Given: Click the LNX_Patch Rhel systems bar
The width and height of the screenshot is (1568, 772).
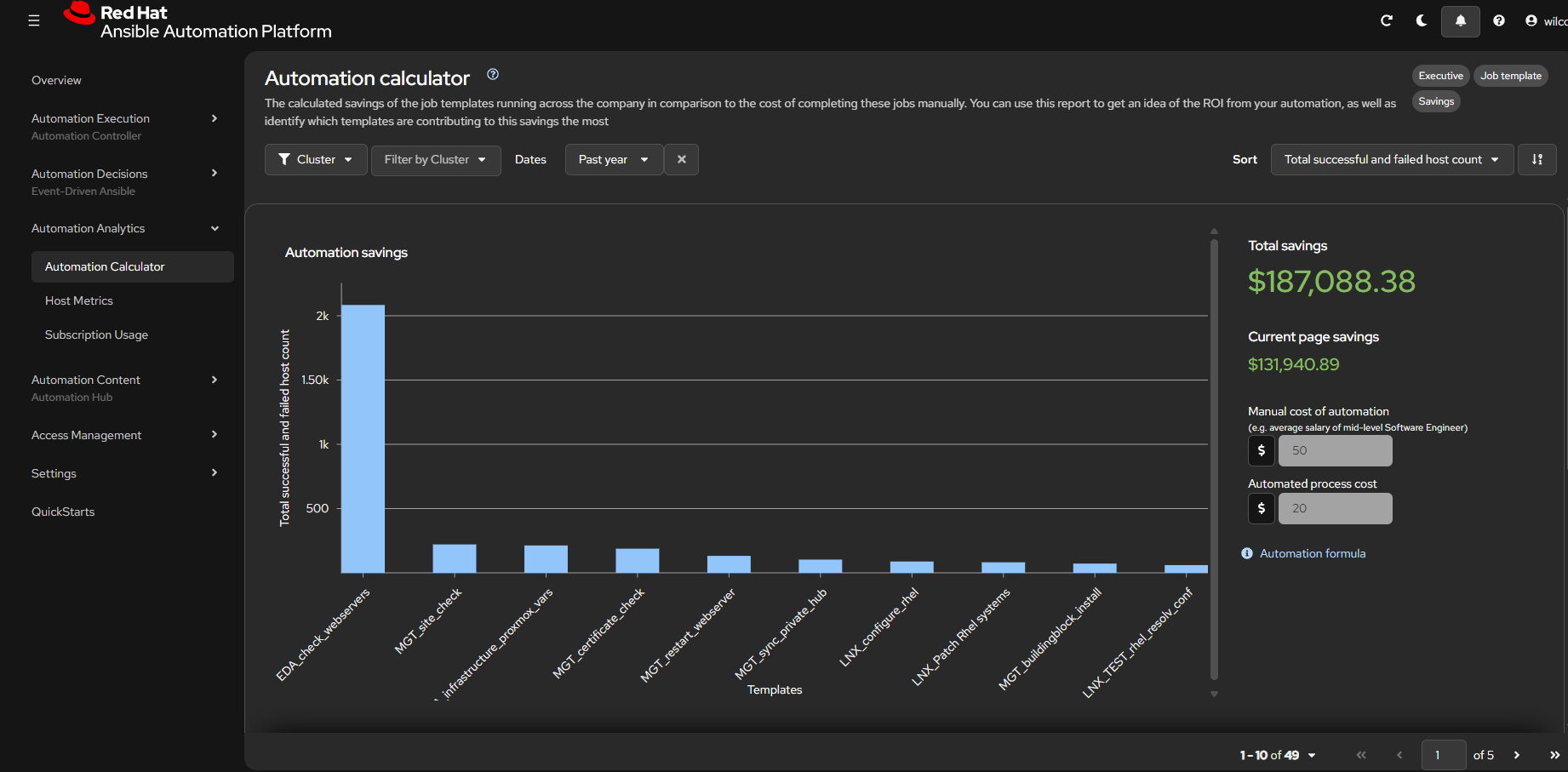Looking at the screenshot, I should point(1004,568).
